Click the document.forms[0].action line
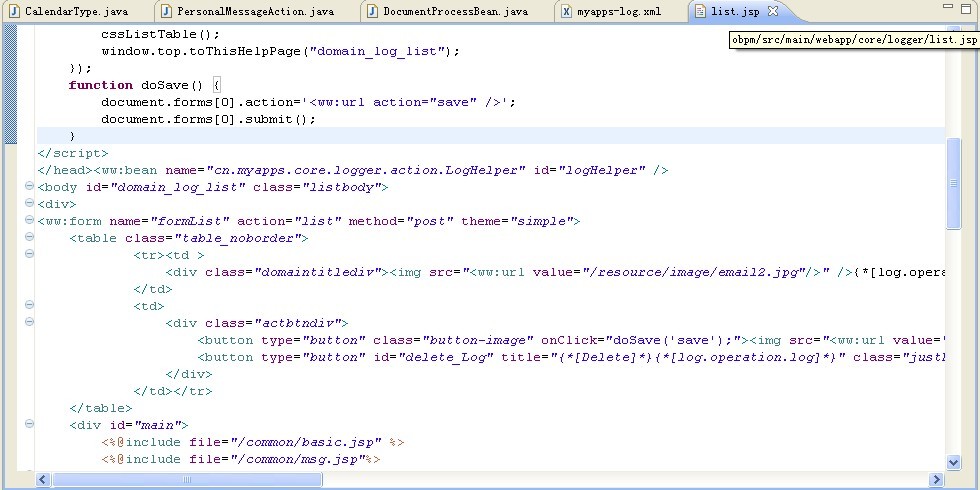 [x=309, y=102]
